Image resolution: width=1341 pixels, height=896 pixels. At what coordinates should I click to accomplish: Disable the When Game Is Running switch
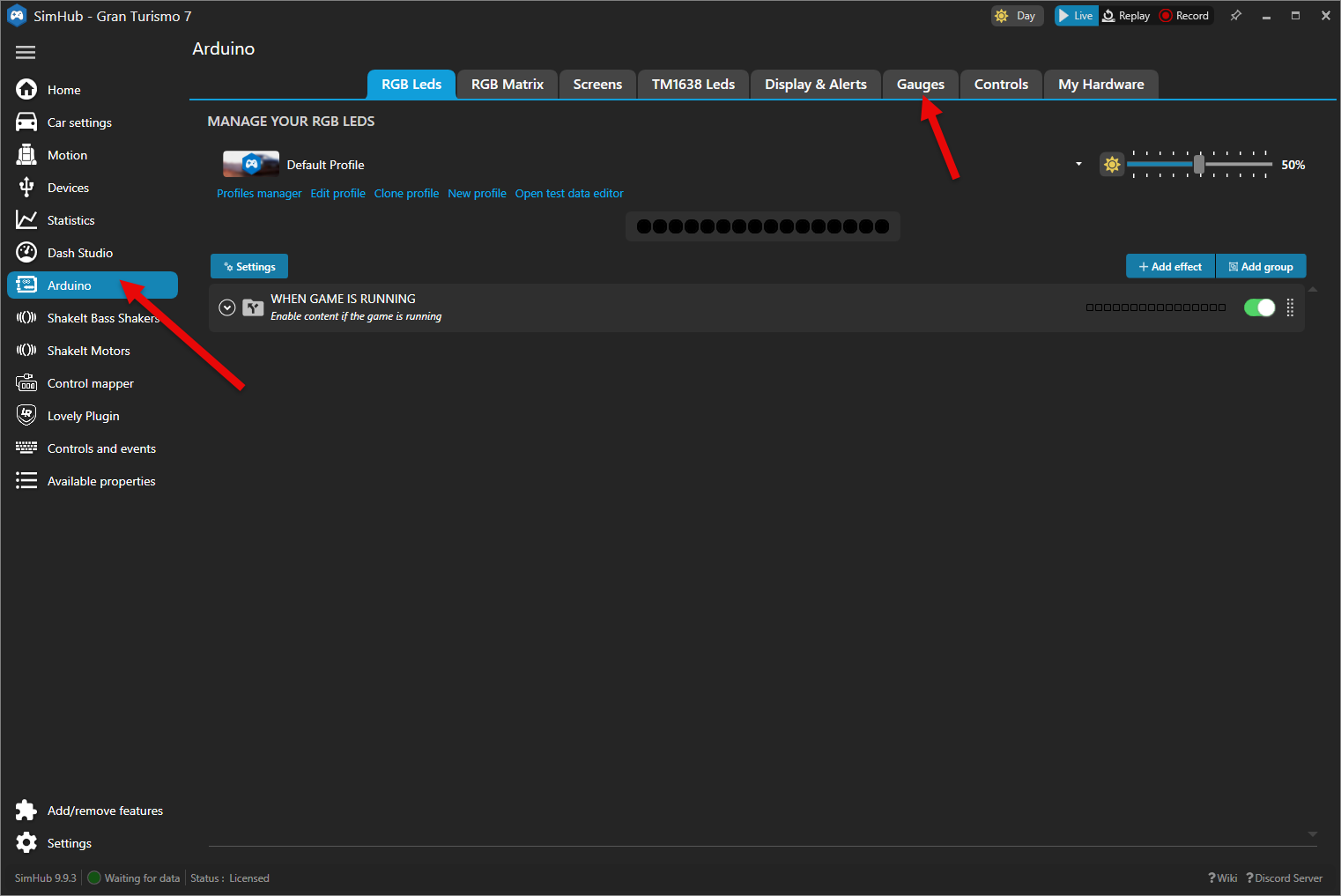(1259, 307)
